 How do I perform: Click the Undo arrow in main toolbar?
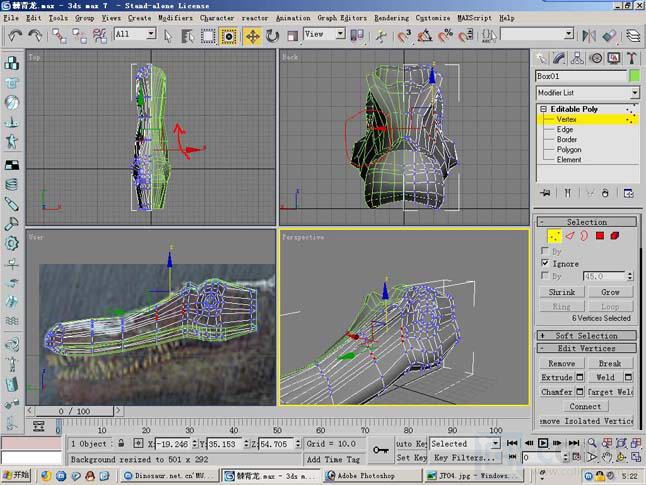pyautogui.click(x=15, y=36)
